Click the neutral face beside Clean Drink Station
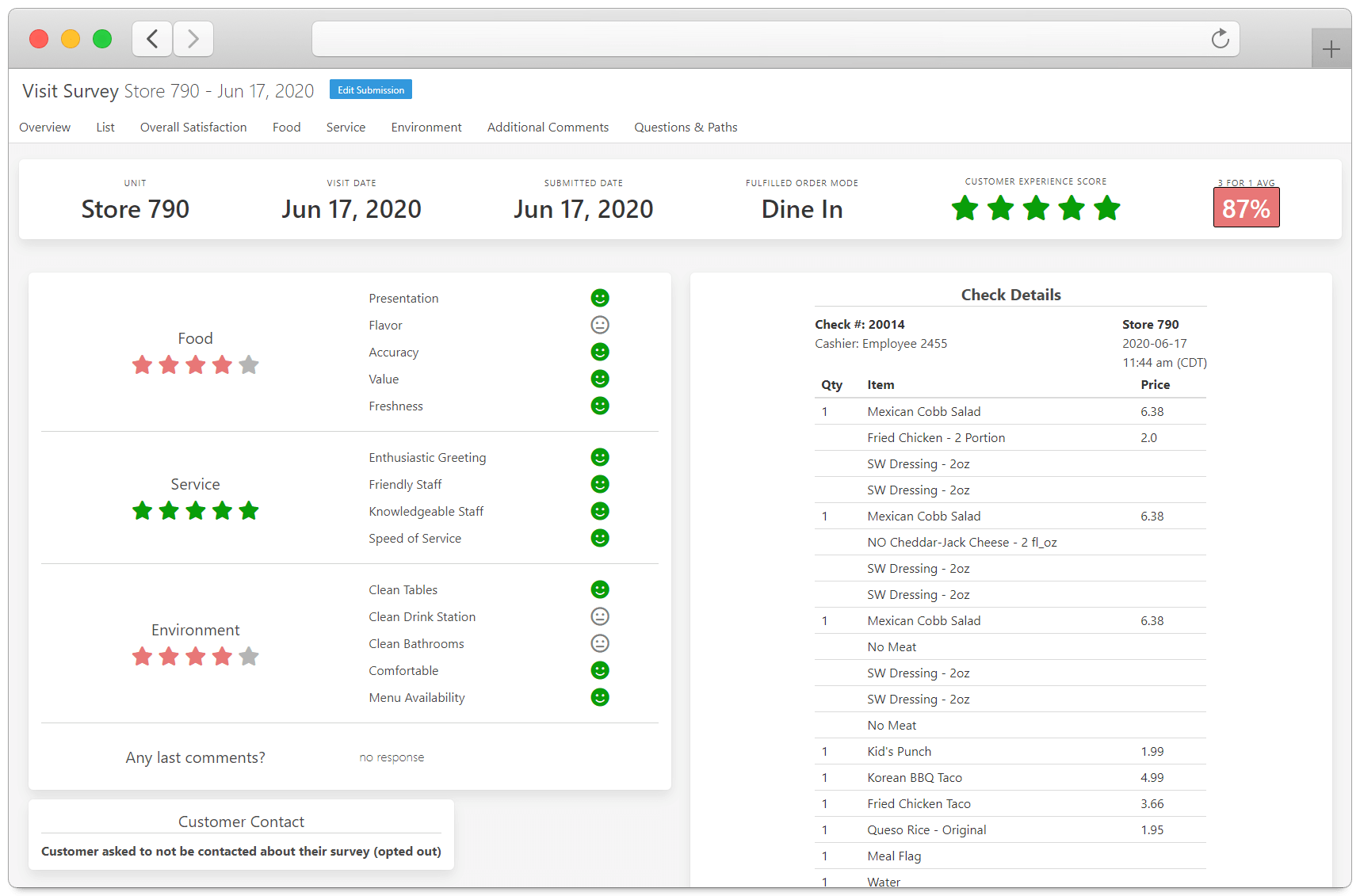The width and height of the screenshot is (1360, 896). pyautogui.click(x=600, y=616)
